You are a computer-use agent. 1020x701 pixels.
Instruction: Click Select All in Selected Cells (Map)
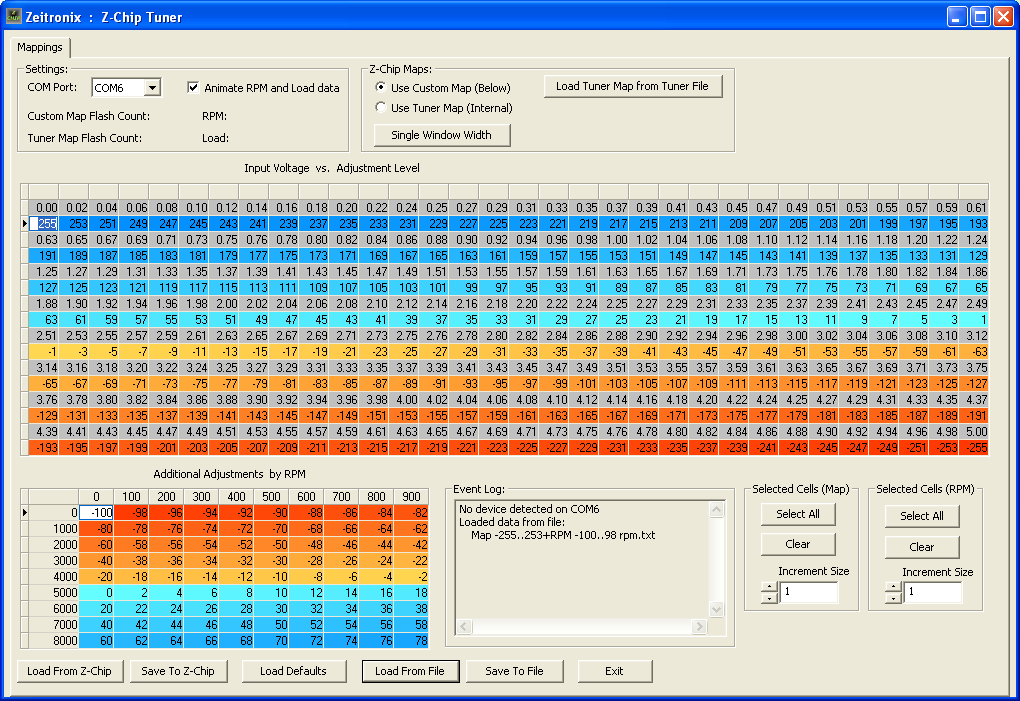[797, 514]
